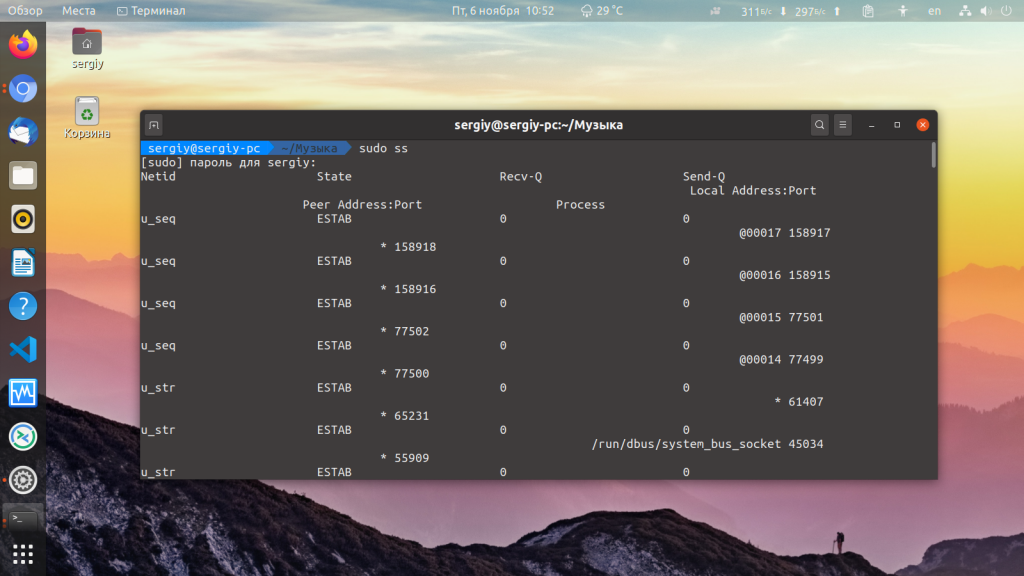
Task: Open the terminal search (magnifier icon)
Action: (x=819, y=124)
